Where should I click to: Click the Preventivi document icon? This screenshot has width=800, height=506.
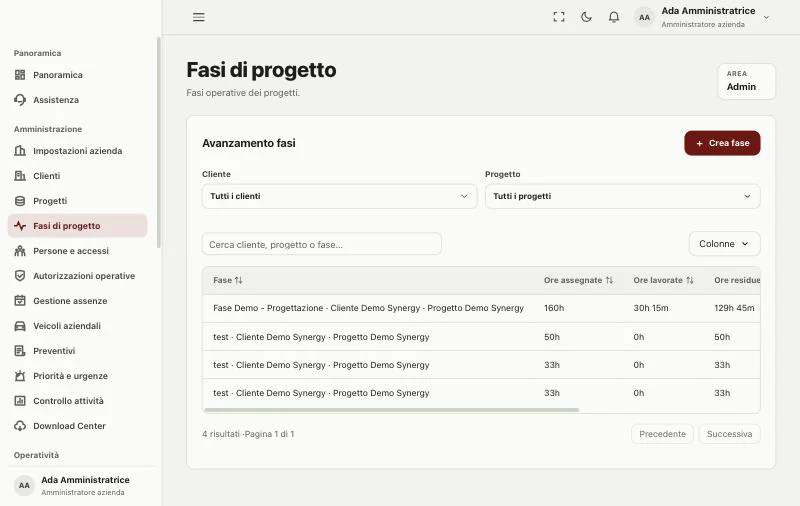point(20,351)
